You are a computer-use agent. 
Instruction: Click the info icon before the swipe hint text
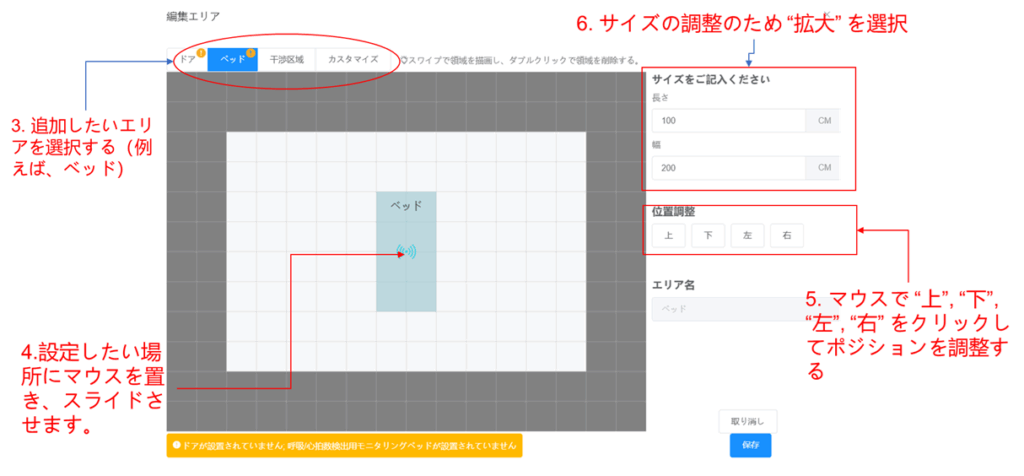[x=403, y=60]
